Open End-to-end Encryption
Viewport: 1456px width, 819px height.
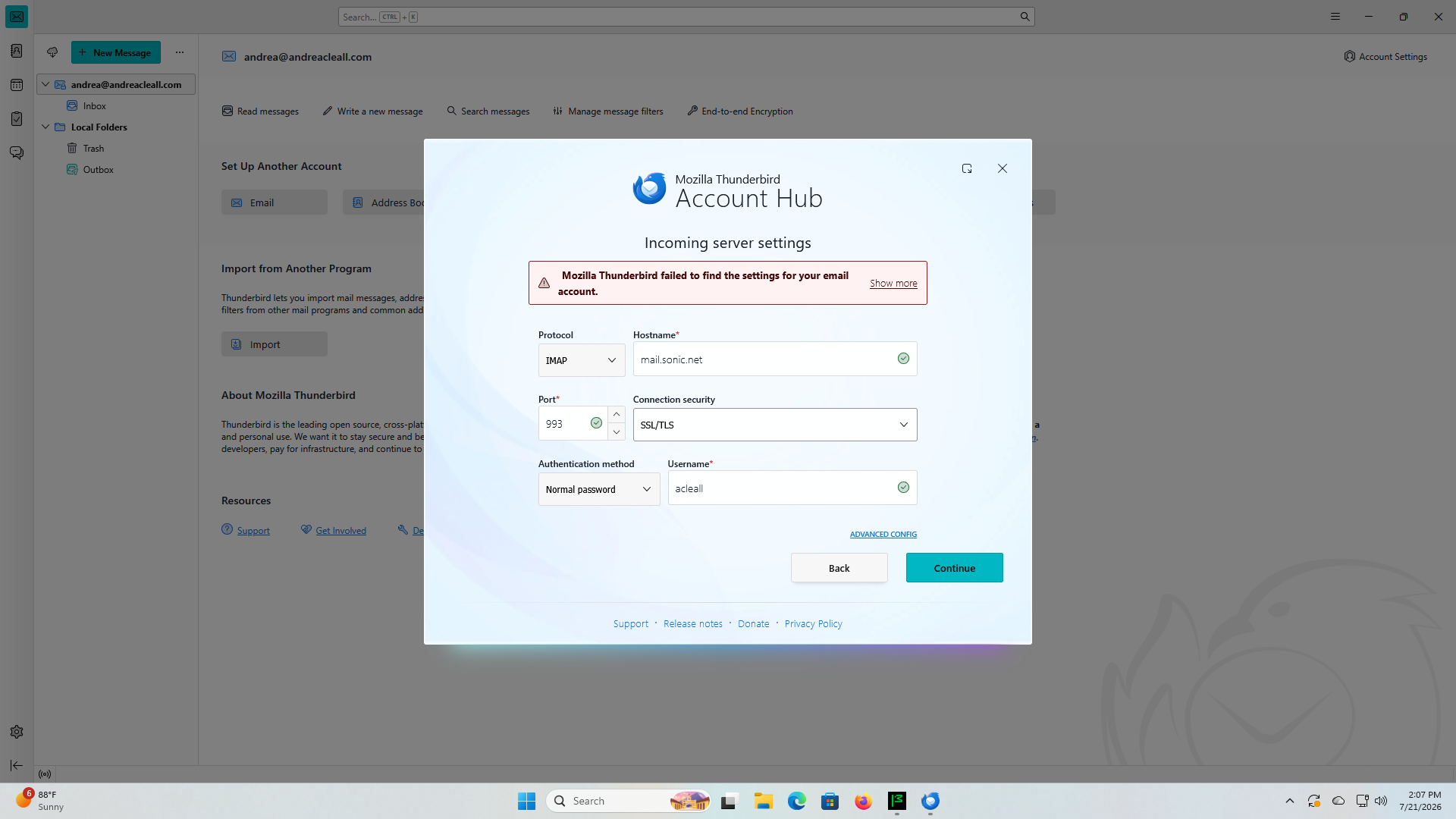pos(740,111)
